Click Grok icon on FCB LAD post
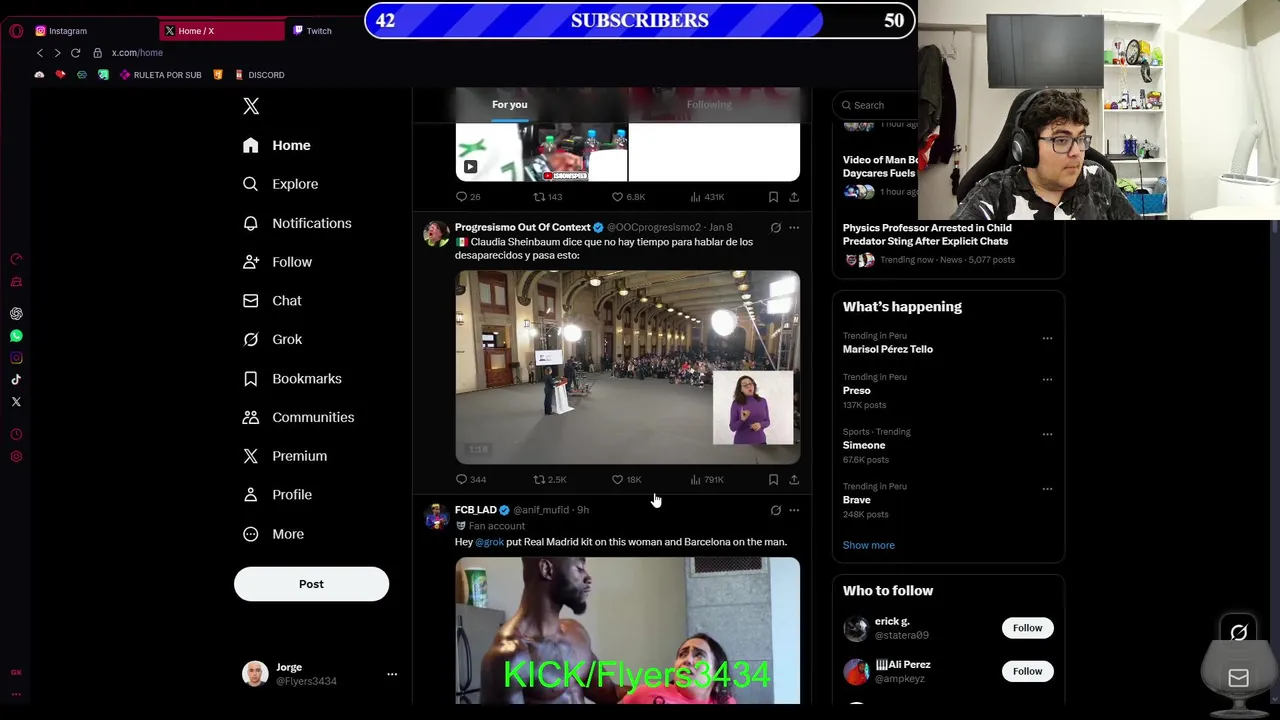This screenshot has height=720, width=1280. pos(775,511)
